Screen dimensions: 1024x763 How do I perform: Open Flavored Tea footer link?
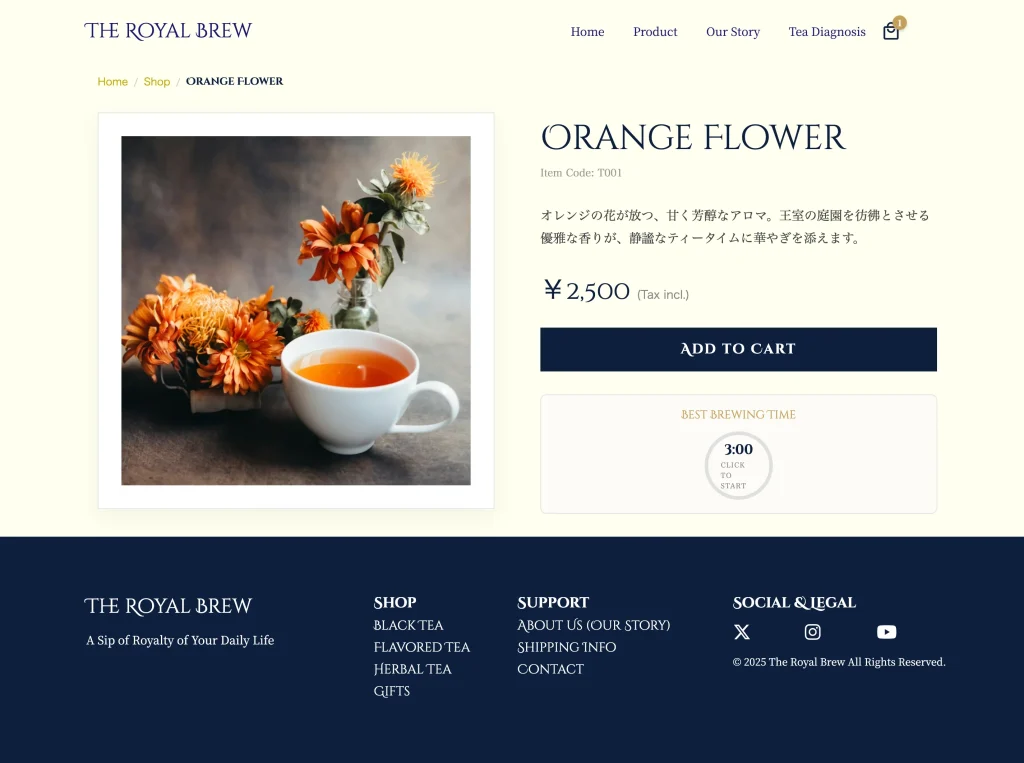coord(421,648)
